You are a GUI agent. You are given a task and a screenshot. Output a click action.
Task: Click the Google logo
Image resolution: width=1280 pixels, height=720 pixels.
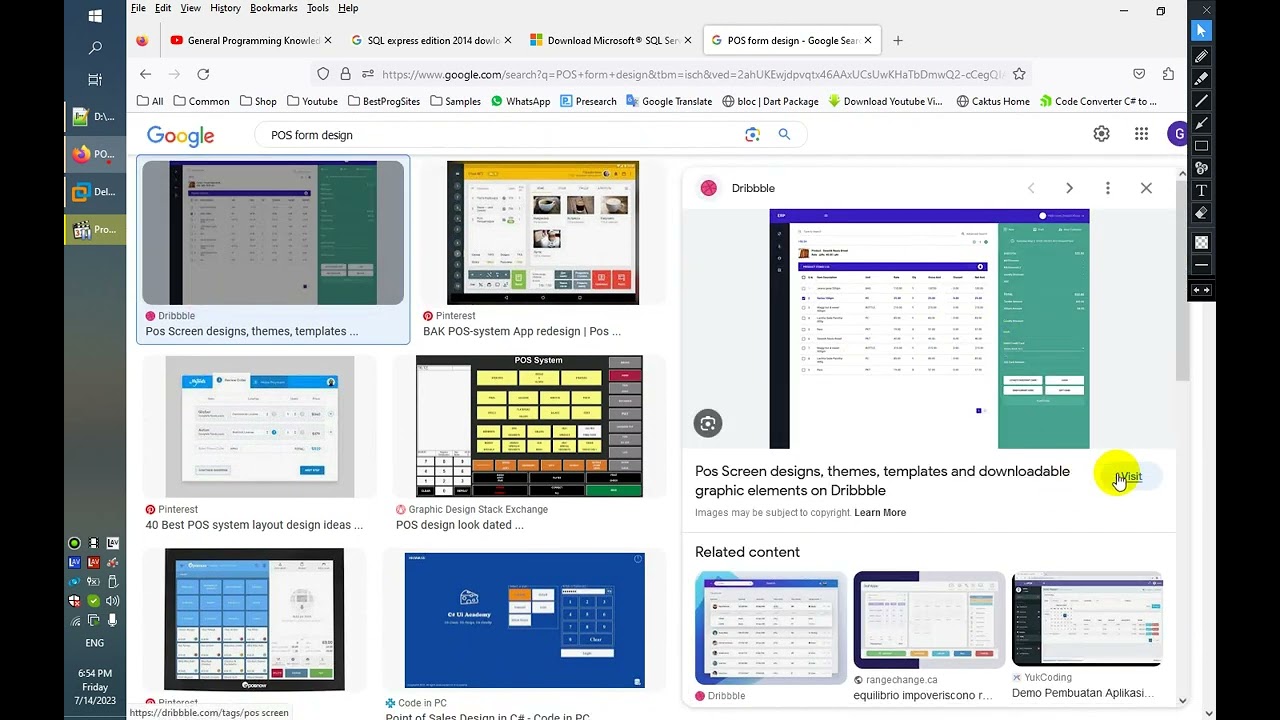pos(181,135)
